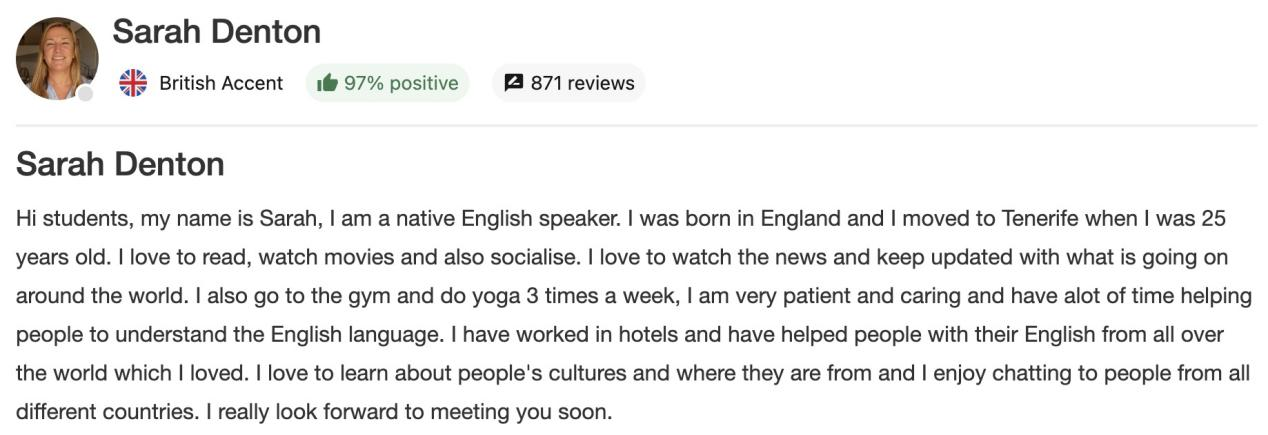Select the "British Accent" label
The image size is (1268, 435).
pyautogui.click(x=221, y=83)
